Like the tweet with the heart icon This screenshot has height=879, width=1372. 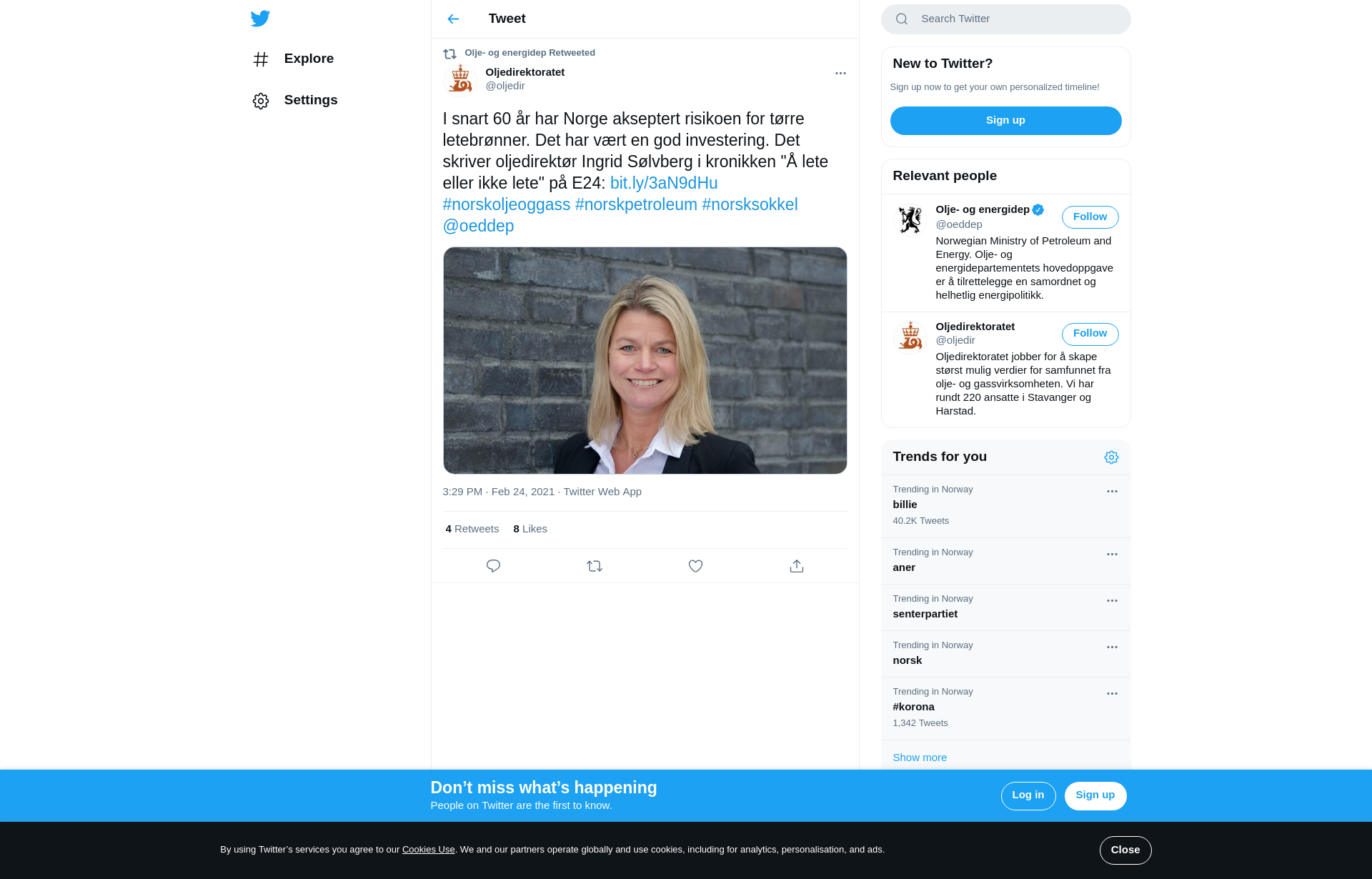(695, 566)
